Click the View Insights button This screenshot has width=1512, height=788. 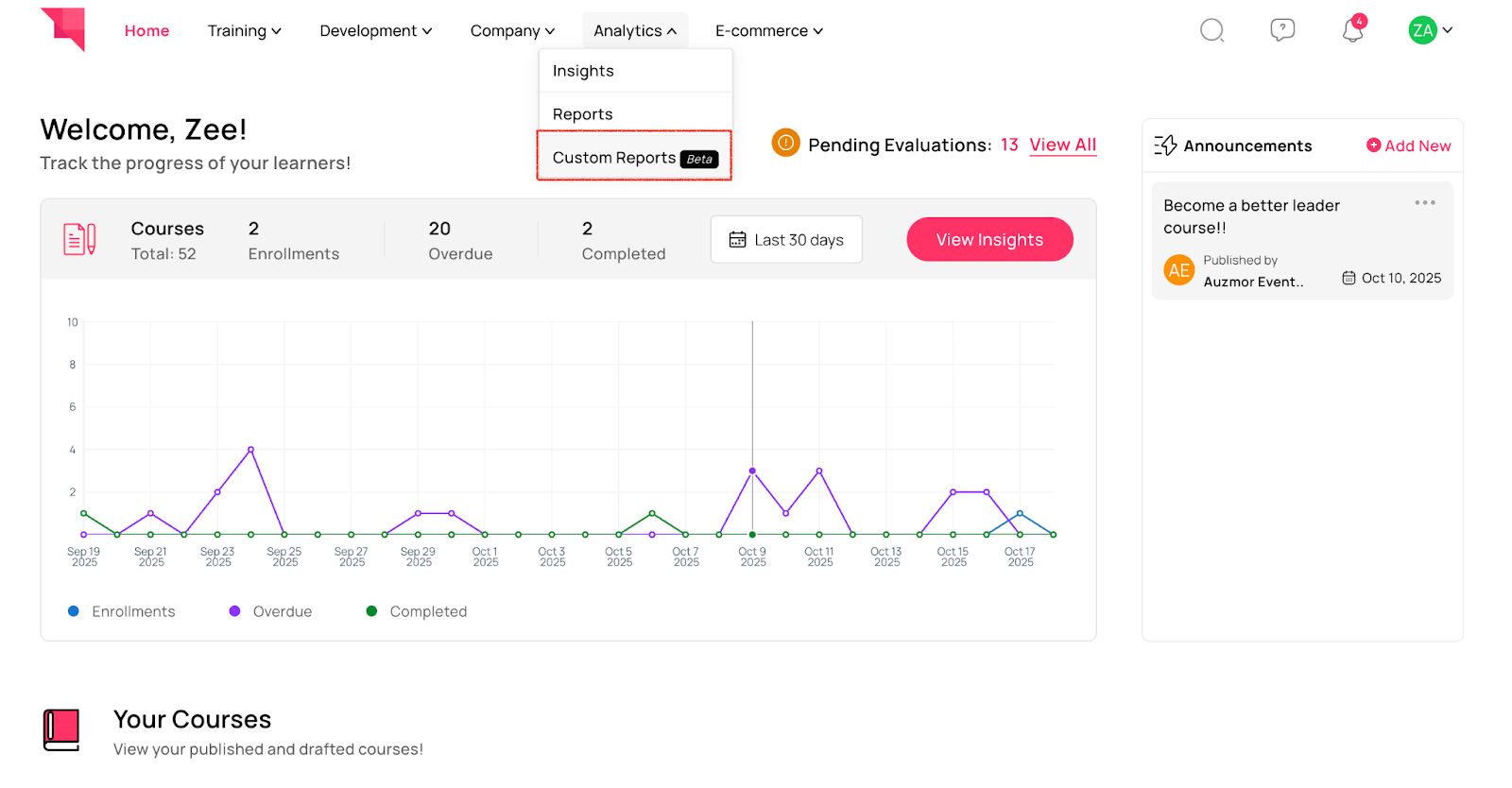click(x=989, y=239)
